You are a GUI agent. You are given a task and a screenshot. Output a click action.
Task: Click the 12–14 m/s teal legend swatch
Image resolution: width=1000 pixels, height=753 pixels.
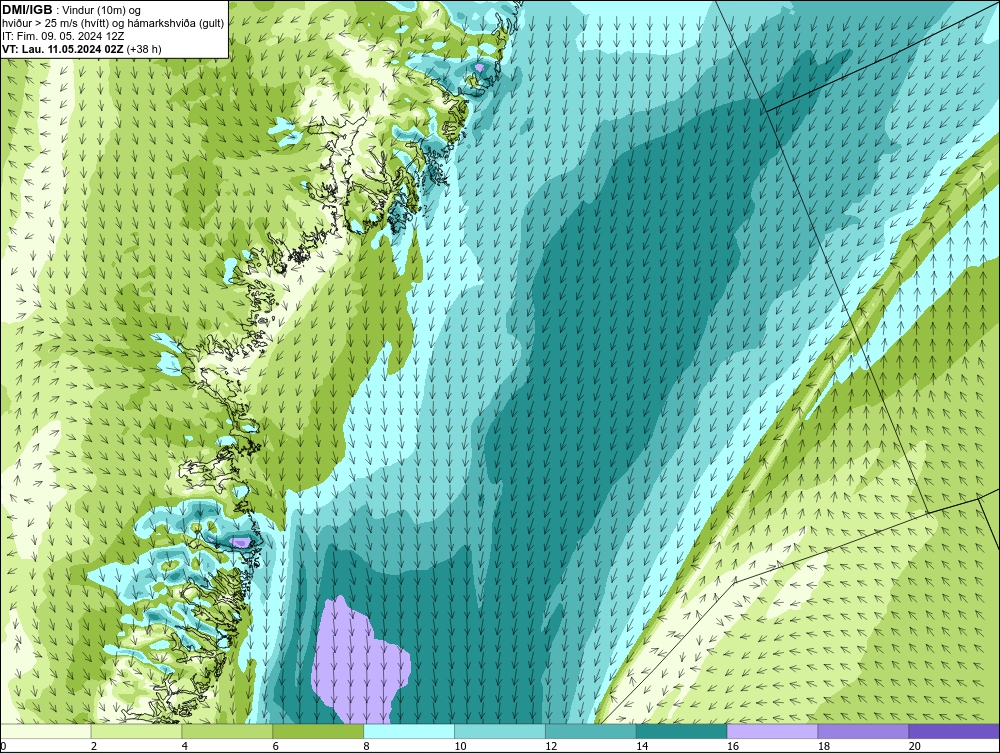pos(591,731)
